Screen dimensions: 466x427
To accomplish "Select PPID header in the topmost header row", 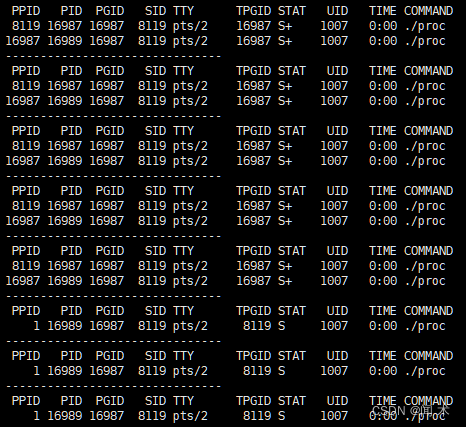I will pyautogui.click(x=26, y=11).
